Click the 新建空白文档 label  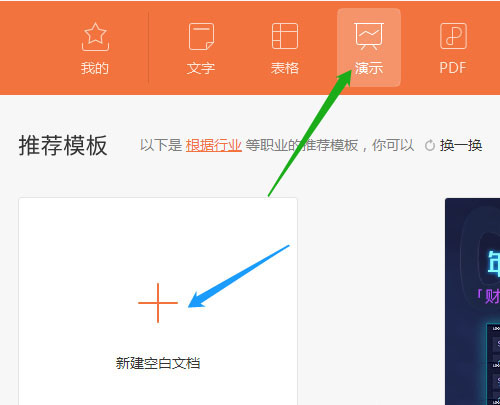[158, 363]
